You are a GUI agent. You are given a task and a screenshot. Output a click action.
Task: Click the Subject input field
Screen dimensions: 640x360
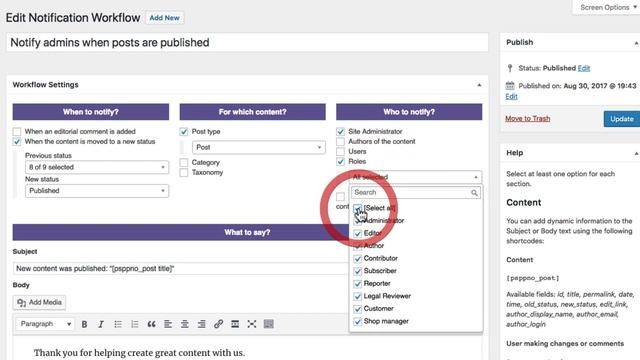pyautogui.click(x=180, y=269)
